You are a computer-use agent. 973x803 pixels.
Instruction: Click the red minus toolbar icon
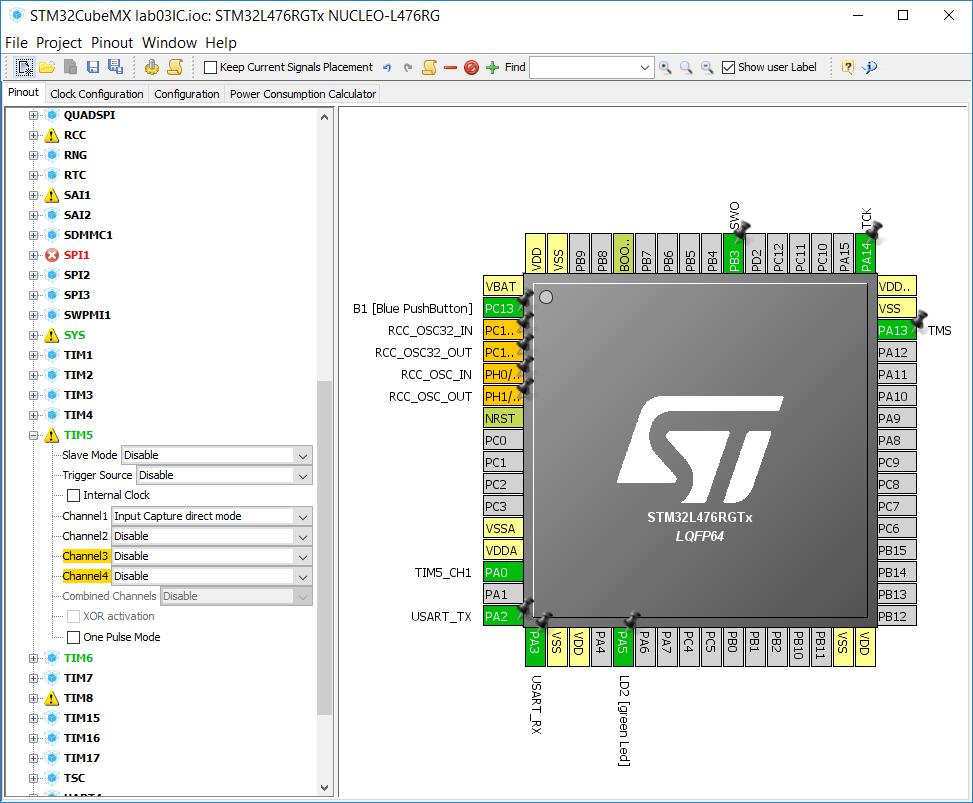[451, 68]
